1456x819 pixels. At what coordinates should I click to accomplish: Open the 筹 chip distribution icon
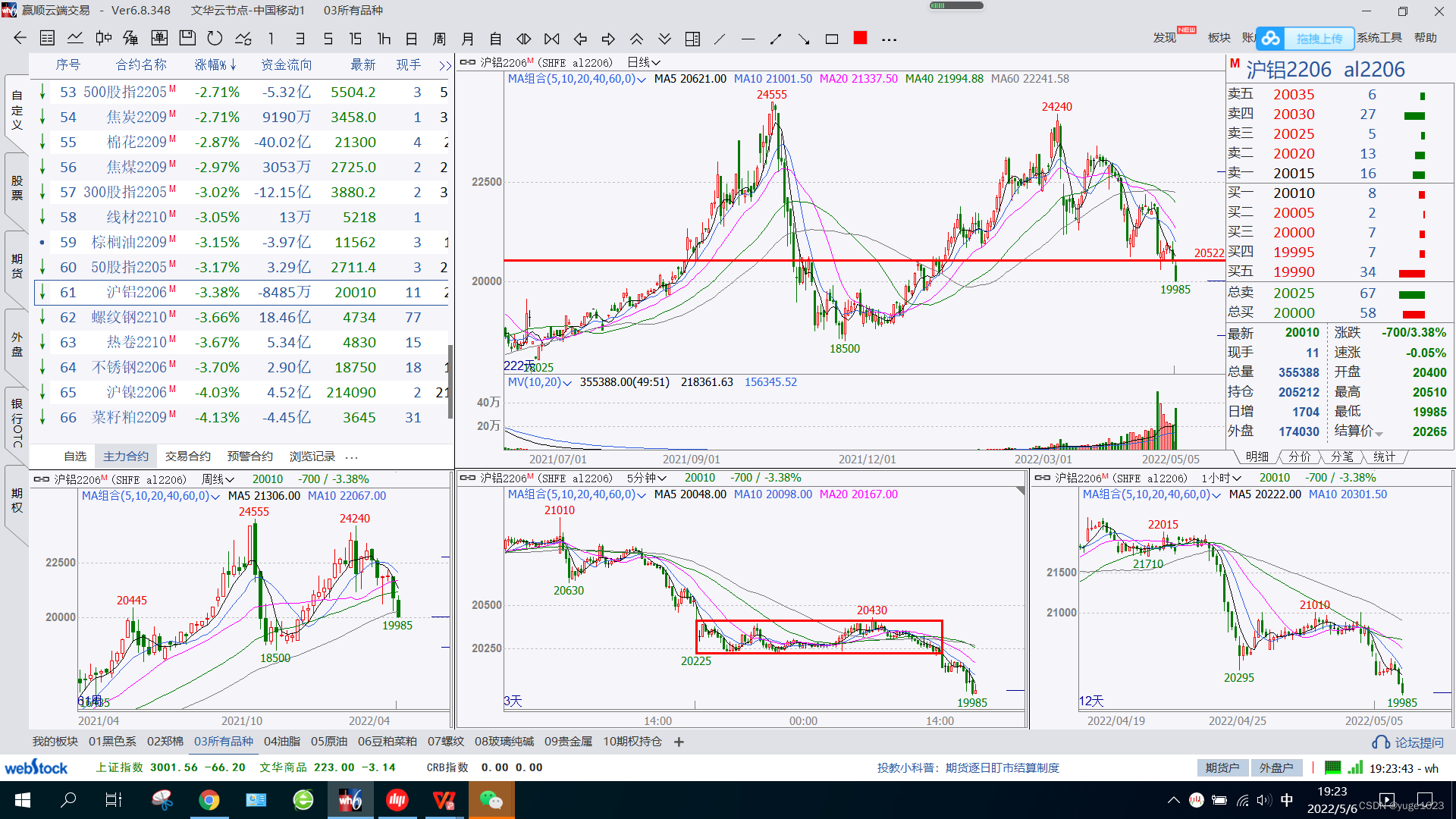131,38
